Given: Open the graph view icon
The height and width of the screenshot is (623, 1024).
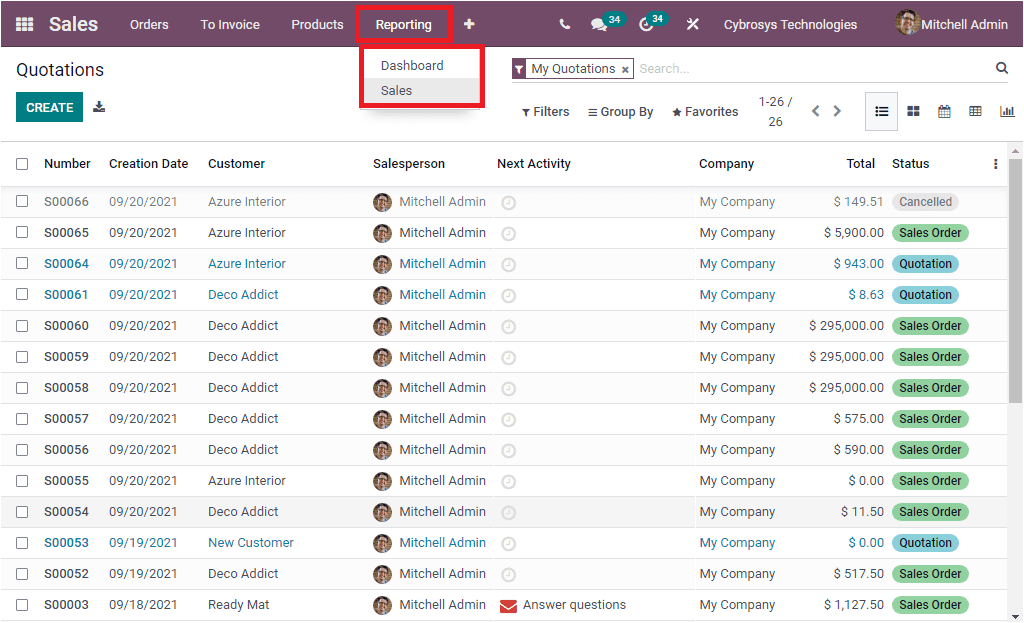Looking at the screenshot, I should [x=1007, y=111].
